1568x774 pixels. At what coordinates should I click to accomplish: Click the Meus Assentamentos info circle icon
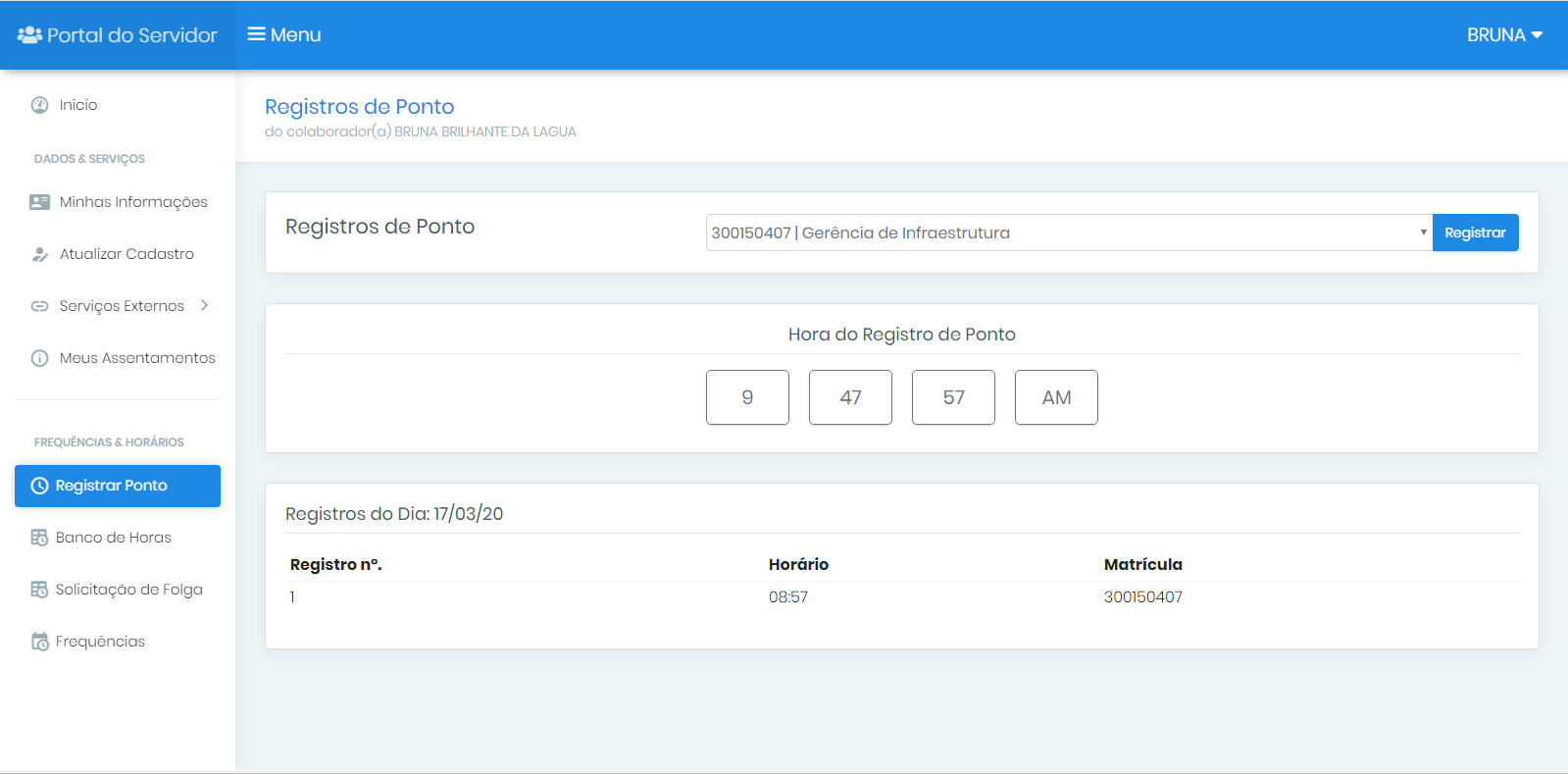point(39,358)
